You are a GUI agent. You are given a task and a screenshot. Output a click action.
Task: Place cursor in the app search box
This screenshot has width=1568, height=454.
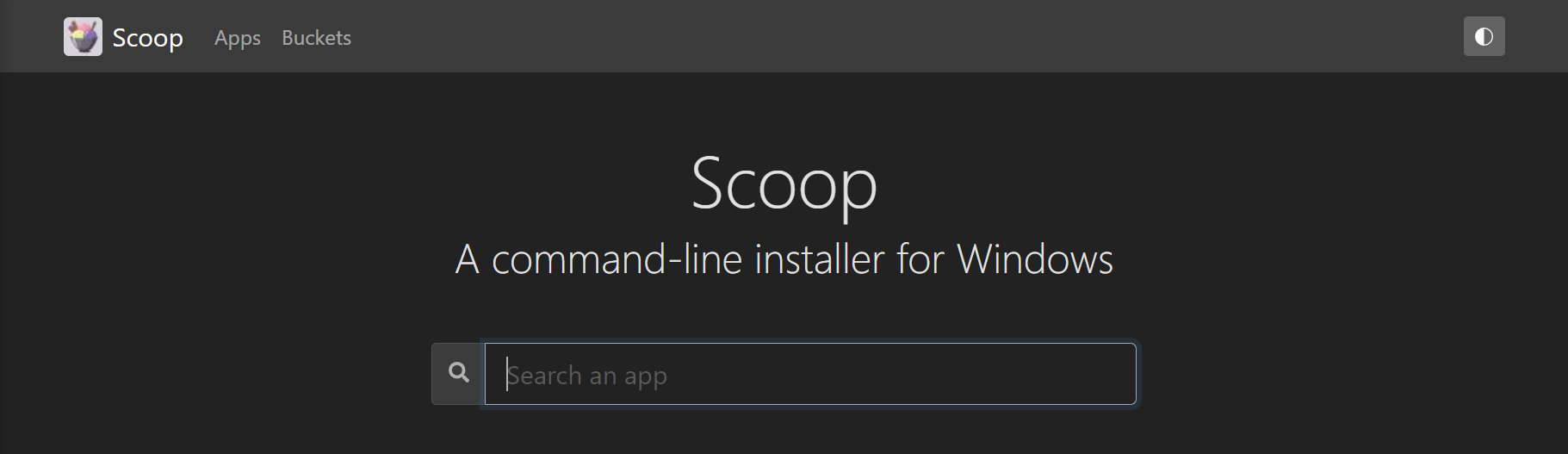(810, 374)
